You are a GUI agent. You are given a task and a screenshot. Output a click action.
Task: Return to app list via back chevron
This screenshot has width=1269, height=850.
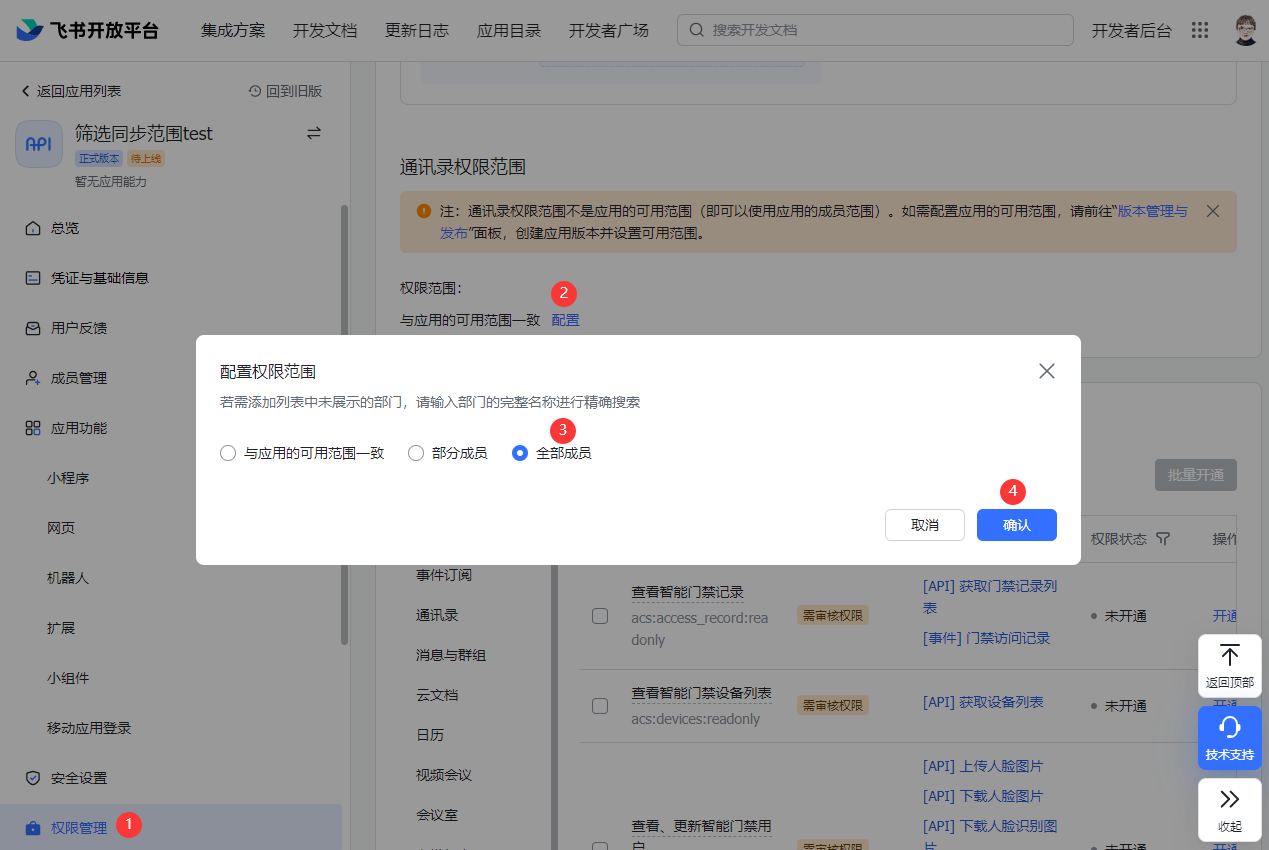point(26,91)
